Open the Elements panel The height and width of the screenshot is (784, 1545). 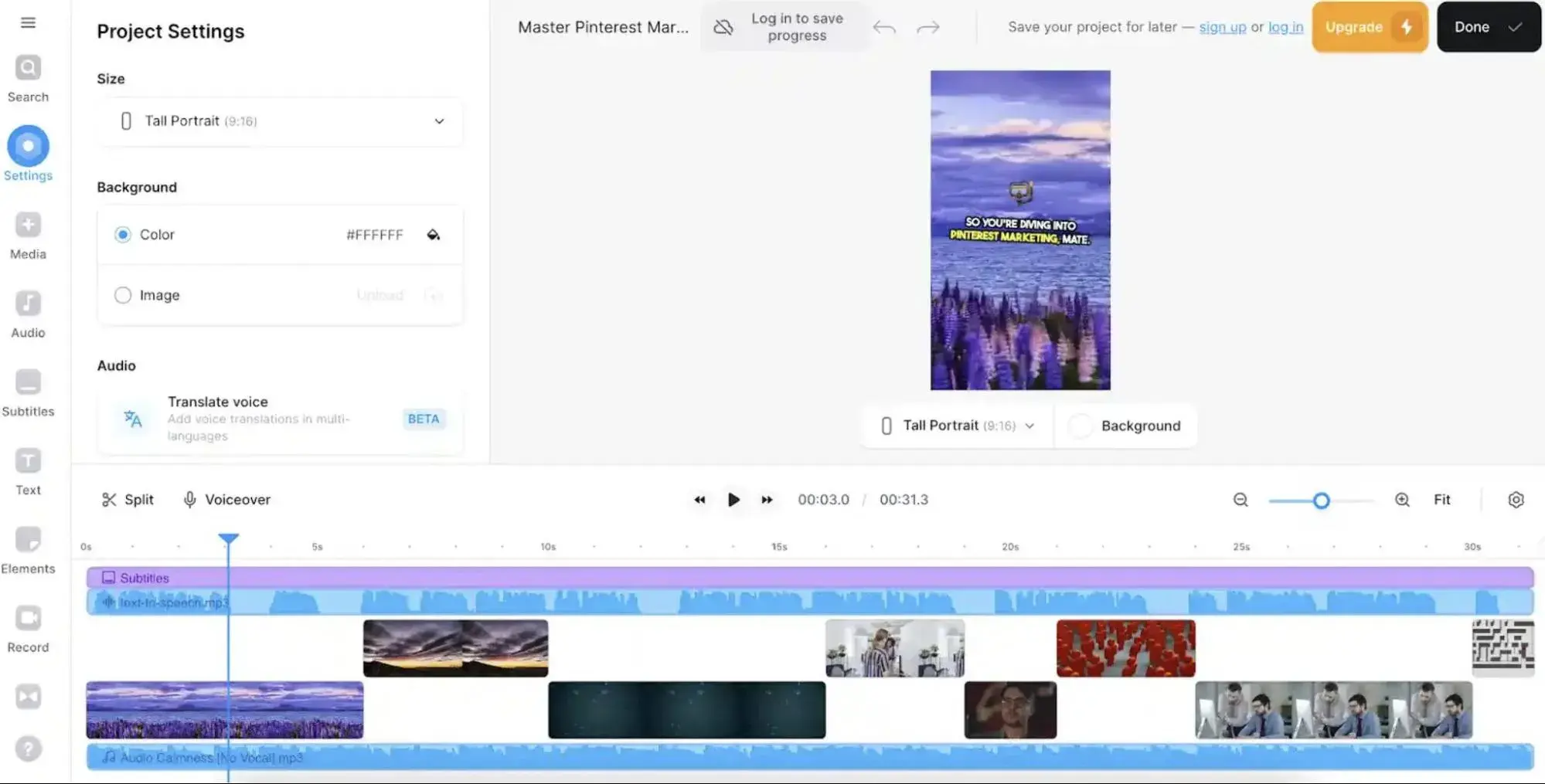point(28,551)
